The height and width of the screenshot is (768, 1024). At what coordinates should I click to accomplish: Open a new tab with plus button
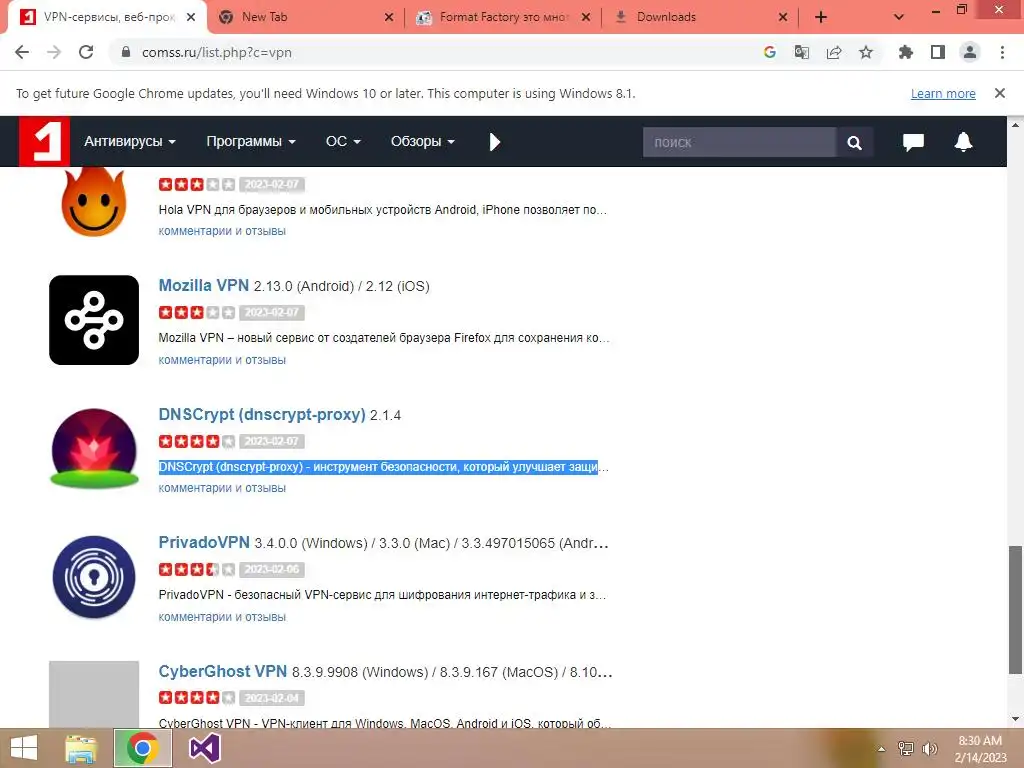(821, 17)
